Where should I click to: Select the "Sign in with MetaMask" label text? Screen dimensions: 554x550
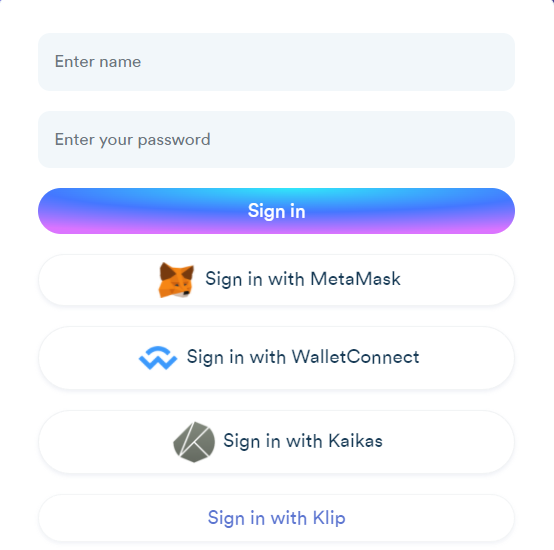(303, 279)
